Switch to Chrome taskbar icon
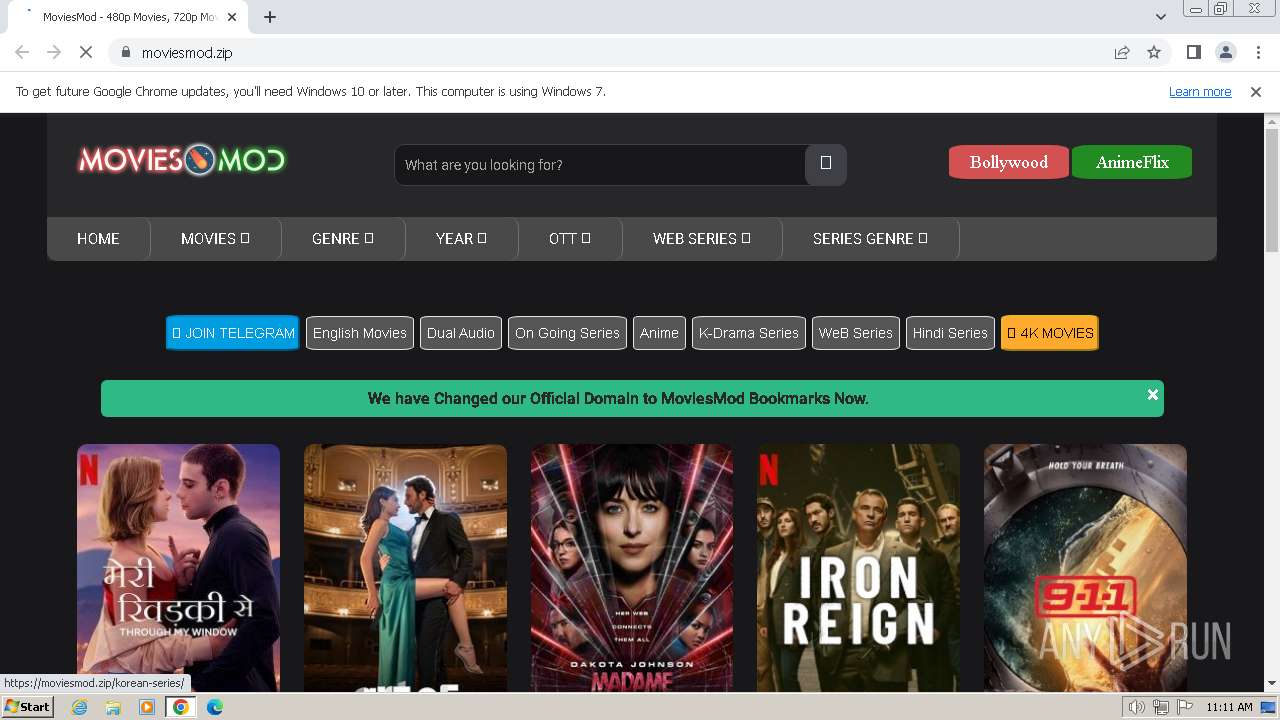This screenshot has height=720, width=1280. pos(181,707)
